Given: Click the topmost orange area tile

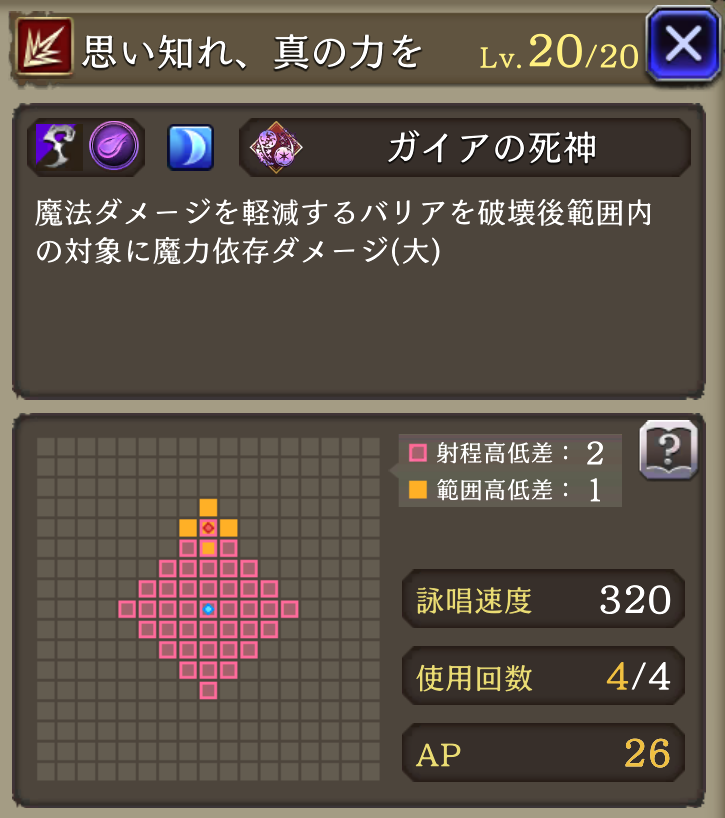Looking at the screenshot, I should pyautogui.click(x=208, y=508).
